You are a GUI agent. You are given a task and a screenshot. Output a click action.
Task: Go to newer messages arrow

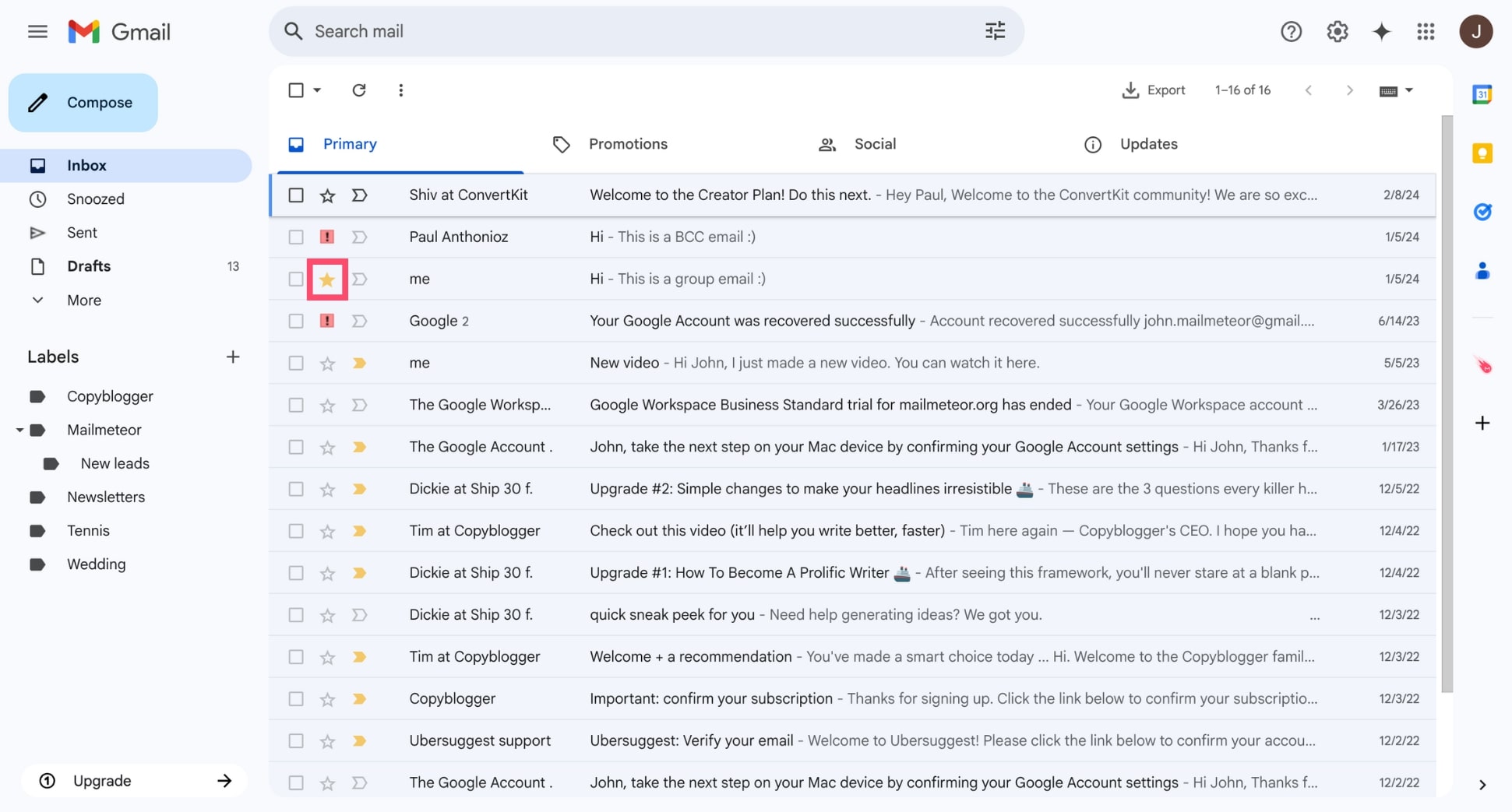point(1309,91)
